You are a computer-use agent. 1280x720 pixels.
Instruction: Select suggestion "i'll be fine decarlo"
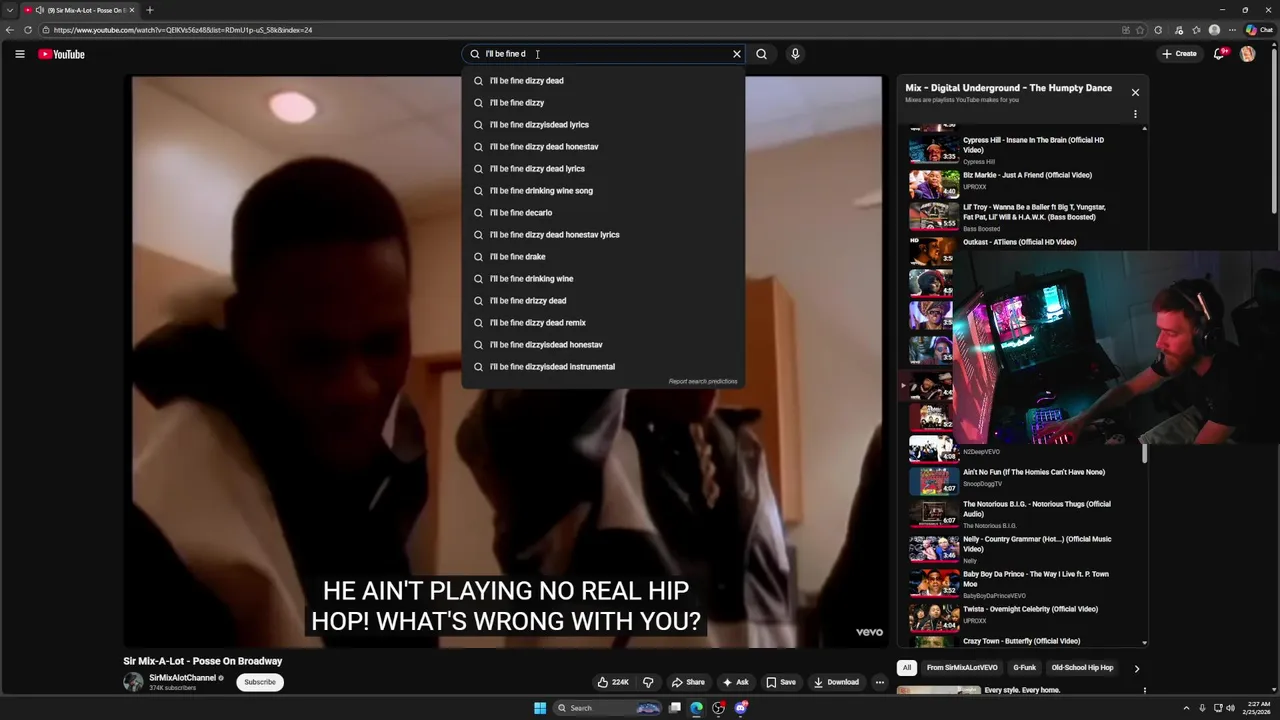coord(603,213)
